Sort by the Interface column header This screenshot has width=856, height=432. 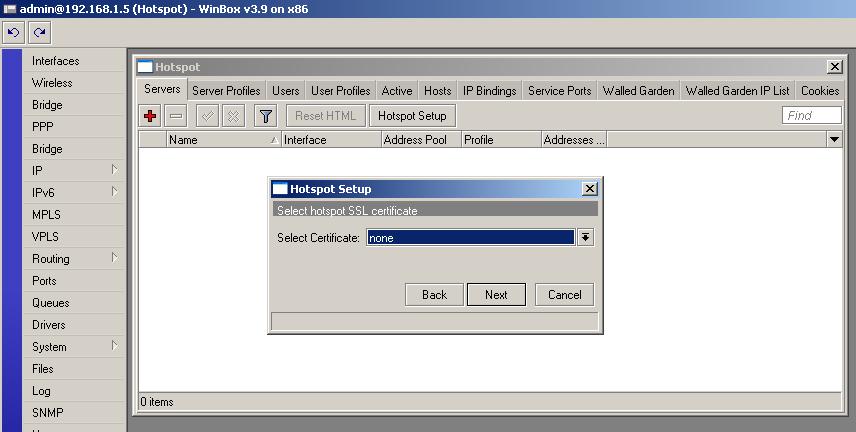coord(331,140)
